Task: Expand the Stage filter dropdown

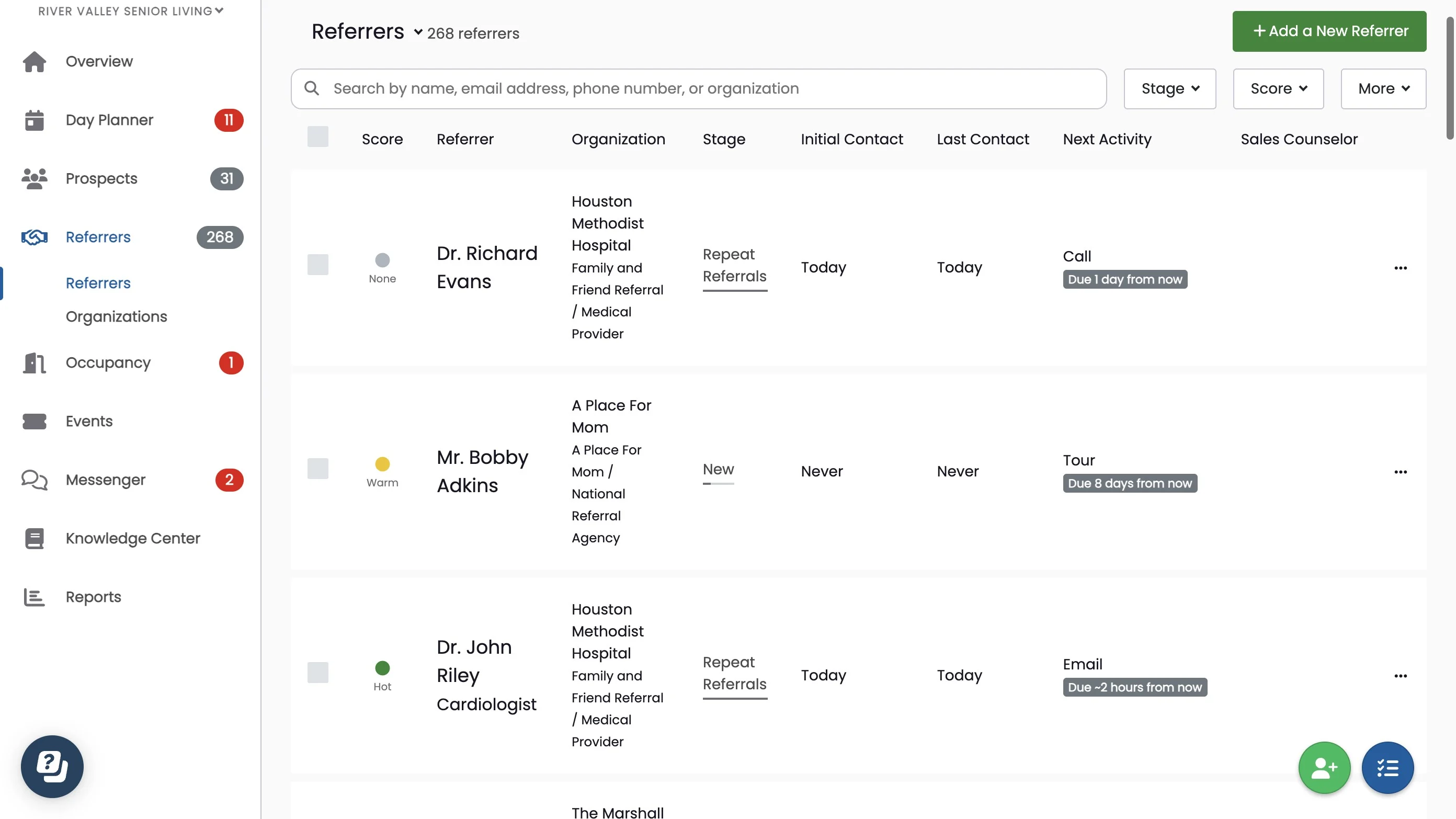Action: [1169, 89]
